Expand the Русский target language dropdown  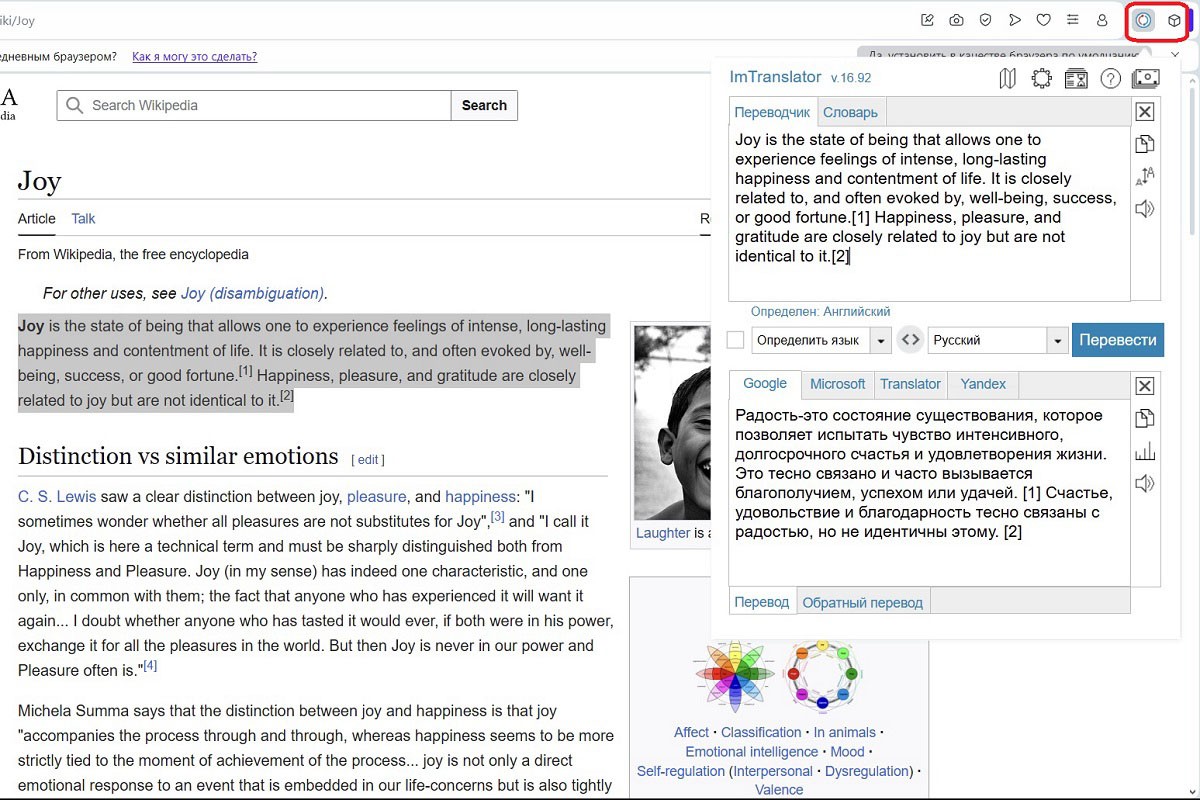1058,340
